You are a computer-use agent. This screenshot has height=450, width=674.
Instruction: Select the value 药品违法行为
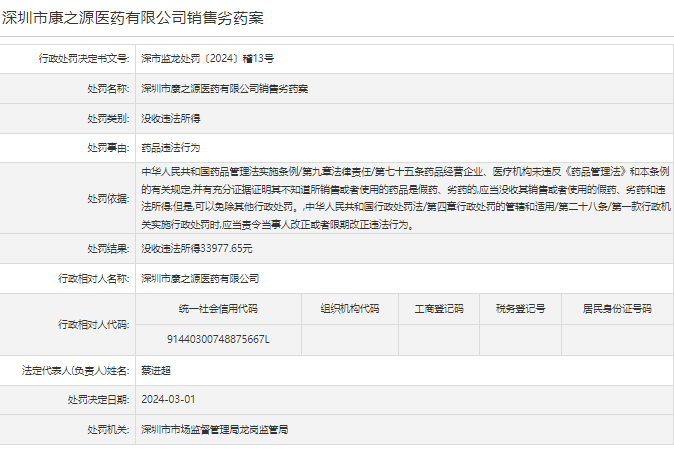(171, 148)
